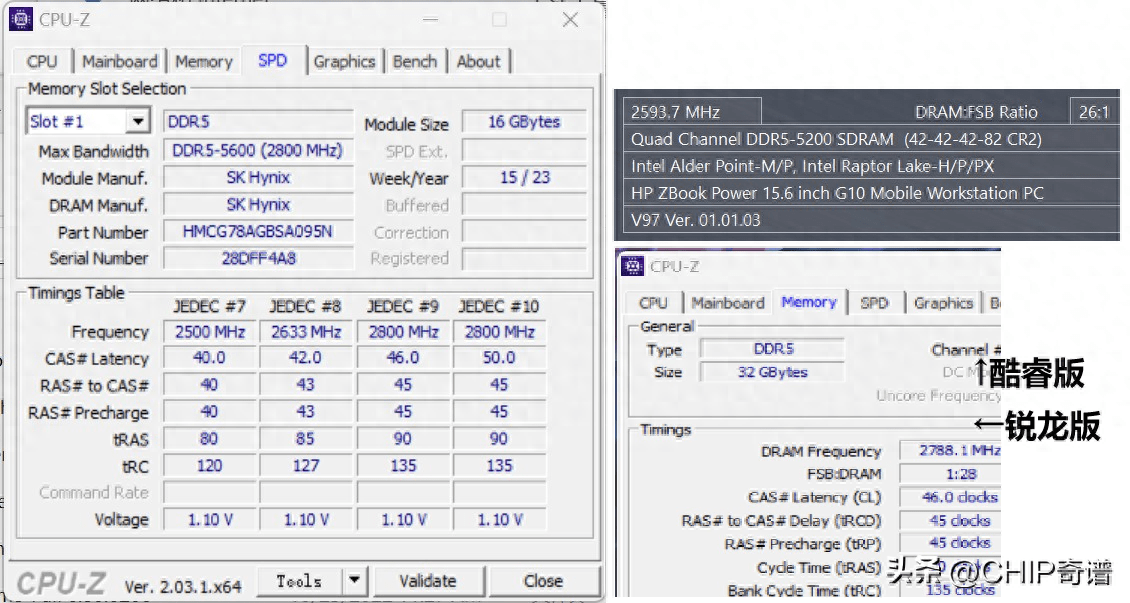This screenshot has height=603, width=1130.
Task: Select CPU tab in second CPU-Z window
Action: (653, 303)
